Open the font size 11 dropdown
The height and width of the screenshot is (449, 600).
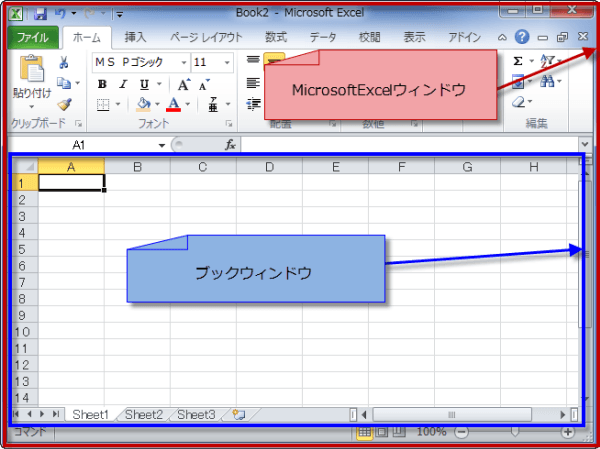[x=229, y=62]
